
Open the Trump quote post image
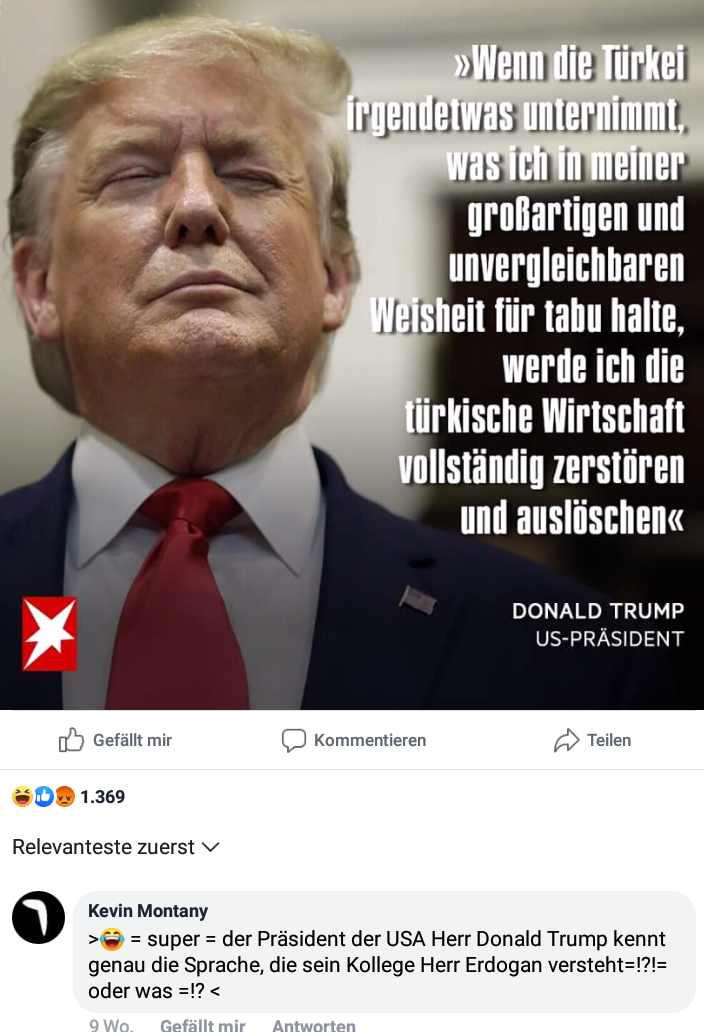(x=352, y=355)
